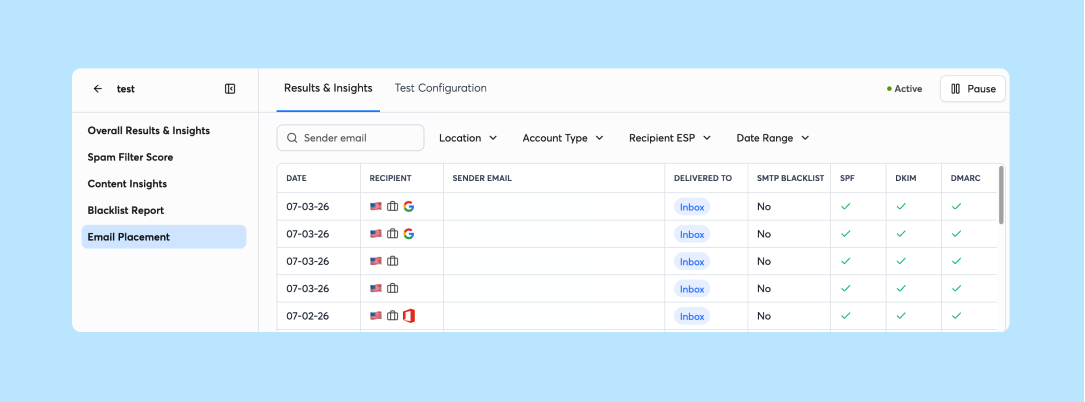Screen dimensions: 1085x402
Task: Focus the Sender email search field
Action: (x=351, y=138)
